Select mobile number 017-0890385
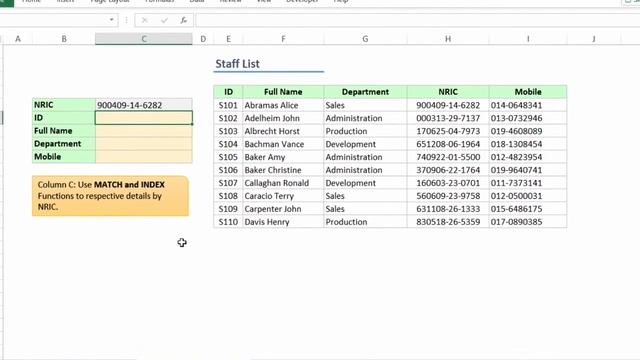The width and height of the screenshot is (640, 360). [x=528, y=222]
